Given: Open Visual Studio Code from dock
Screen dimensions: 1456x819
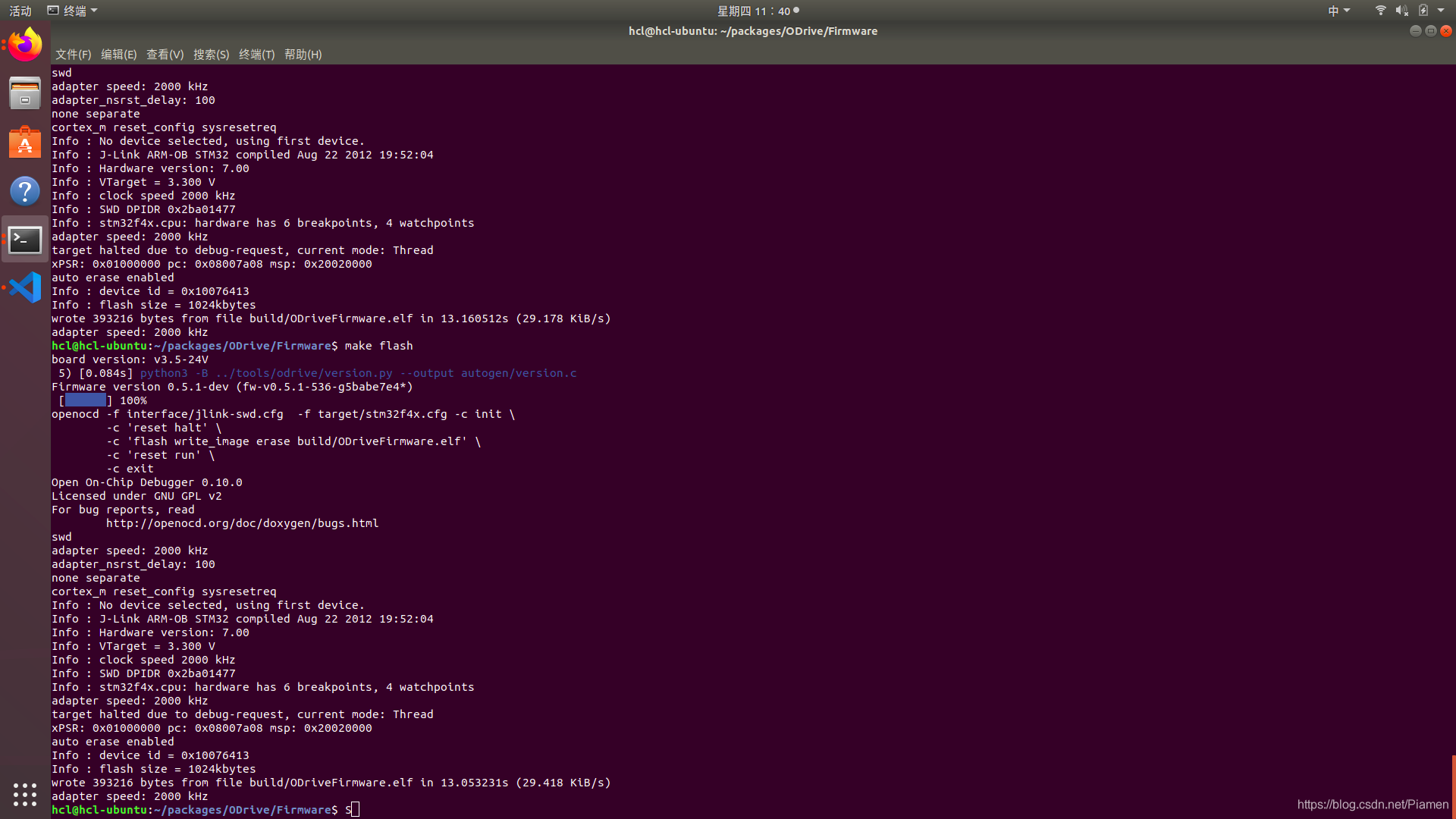Looking at the screenshot, I should [25, 288].
